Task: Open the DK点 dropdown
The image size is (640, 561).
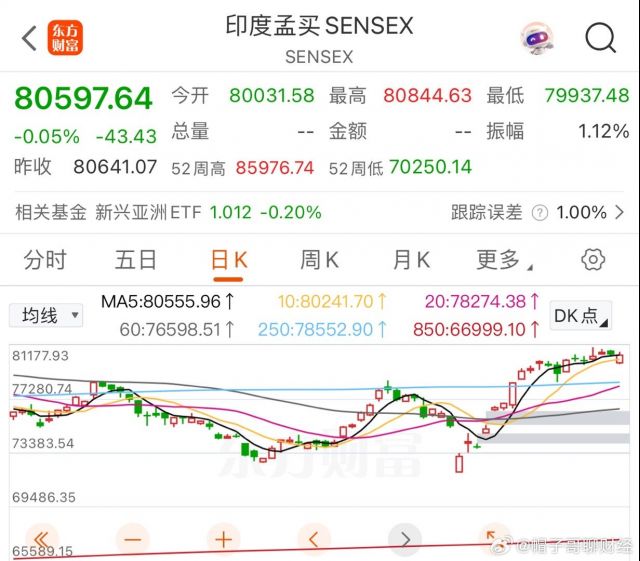Action: pyautogui.click(x=581, y=316)
